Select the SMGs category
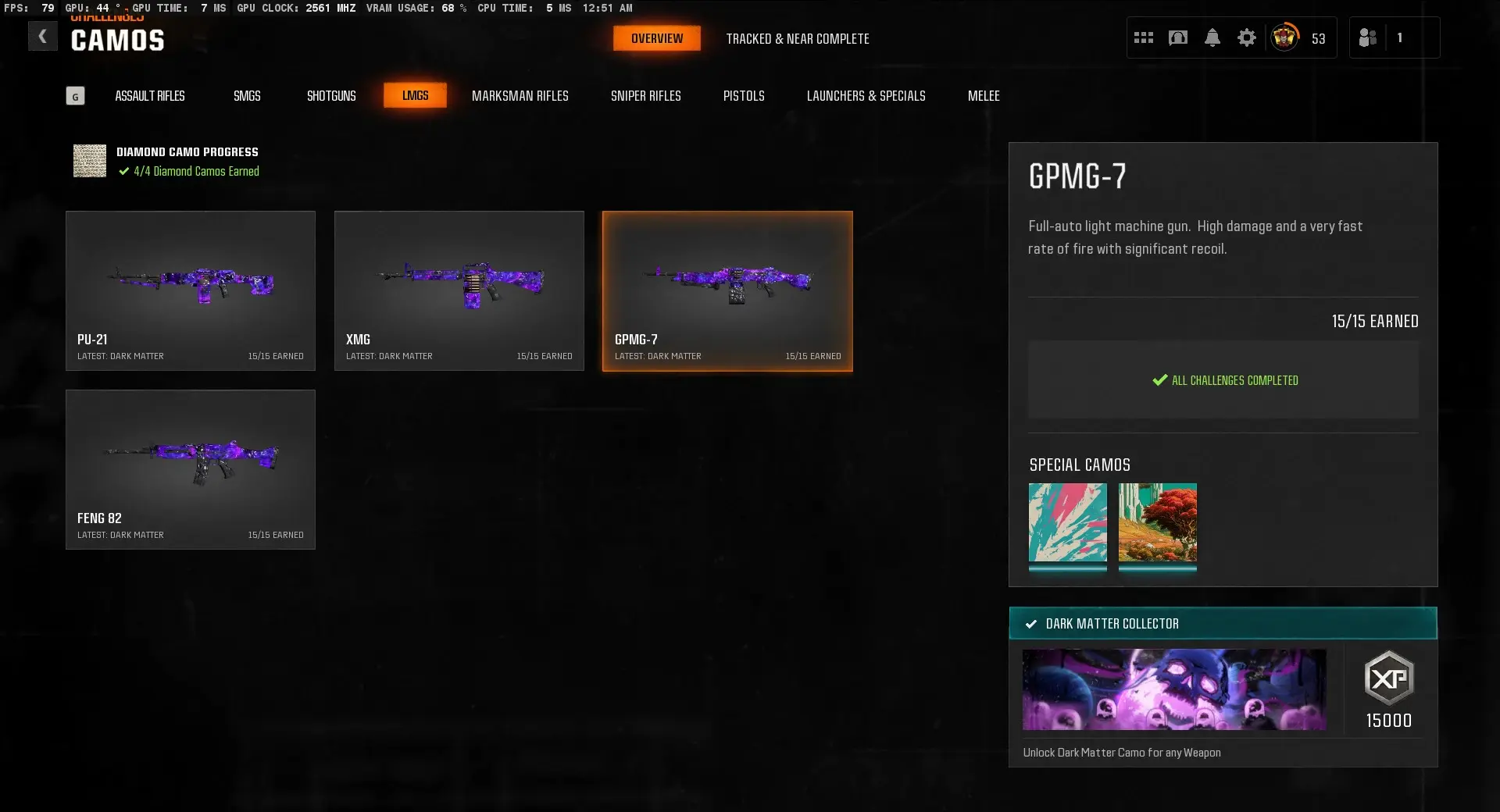Image resolution: width=1500 pixels, height=812 pixels. pyautogui.click(x=247, y=96)
